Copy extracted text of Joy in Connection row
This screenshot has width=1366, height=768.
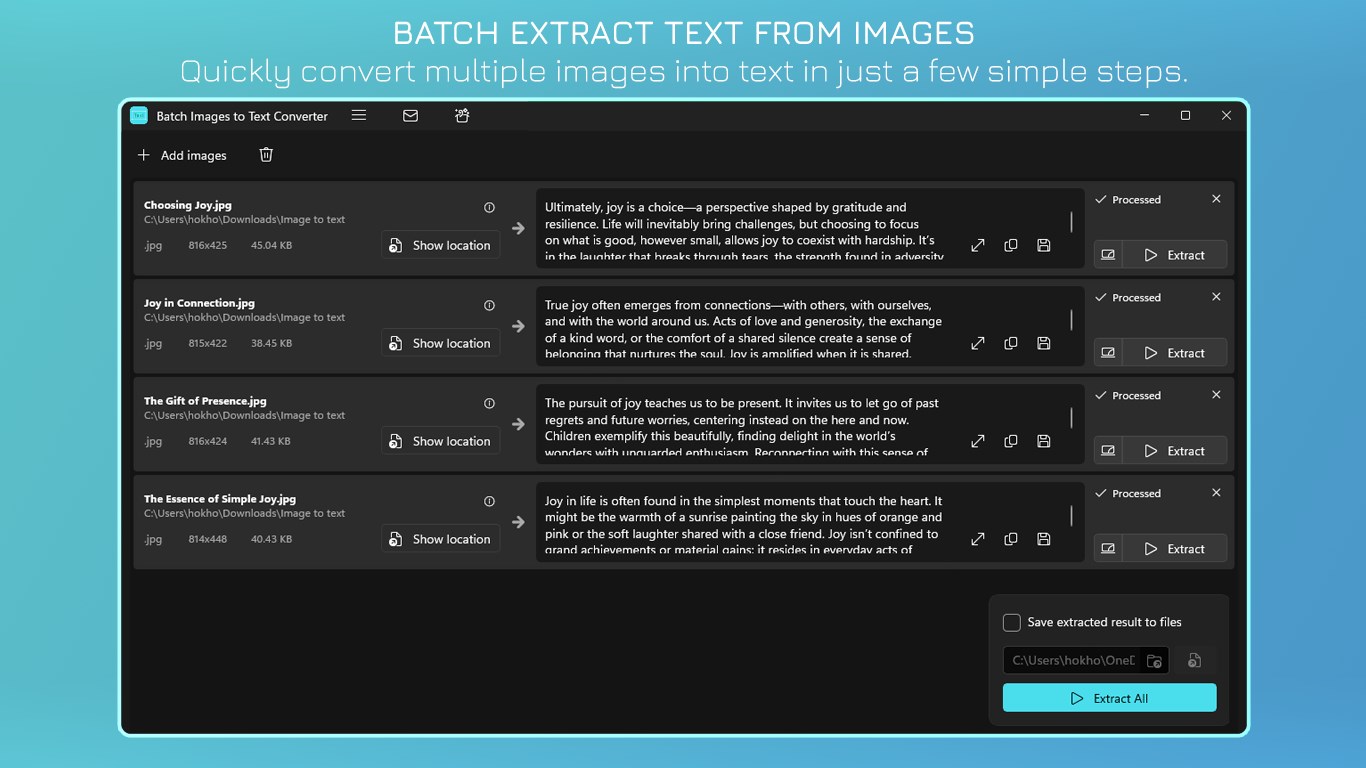coord(1011,343)
